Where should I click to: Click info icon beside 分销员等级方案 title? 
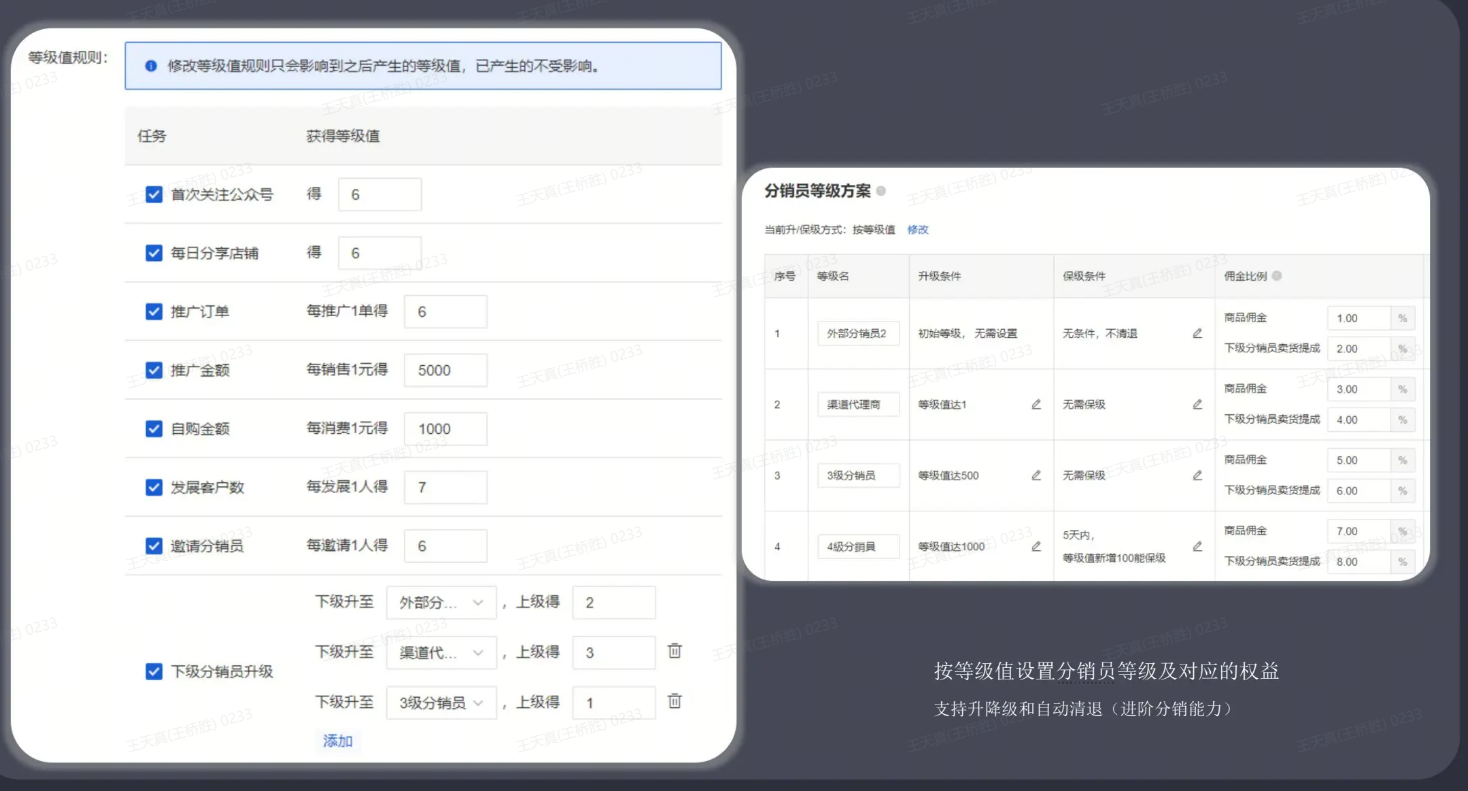881,191
